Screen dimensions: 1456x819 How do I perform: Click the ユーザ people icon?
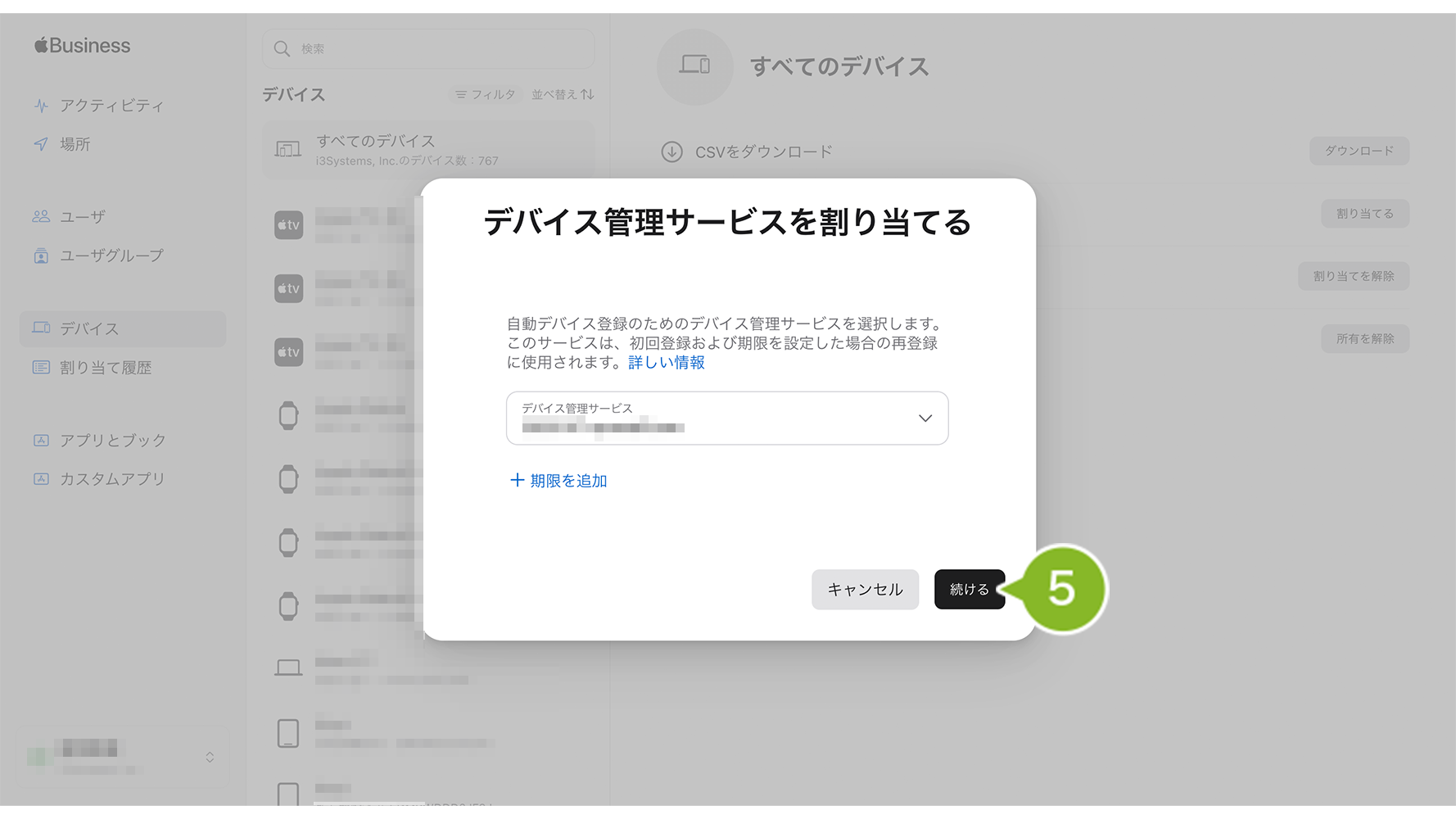(x=41, y=216)
